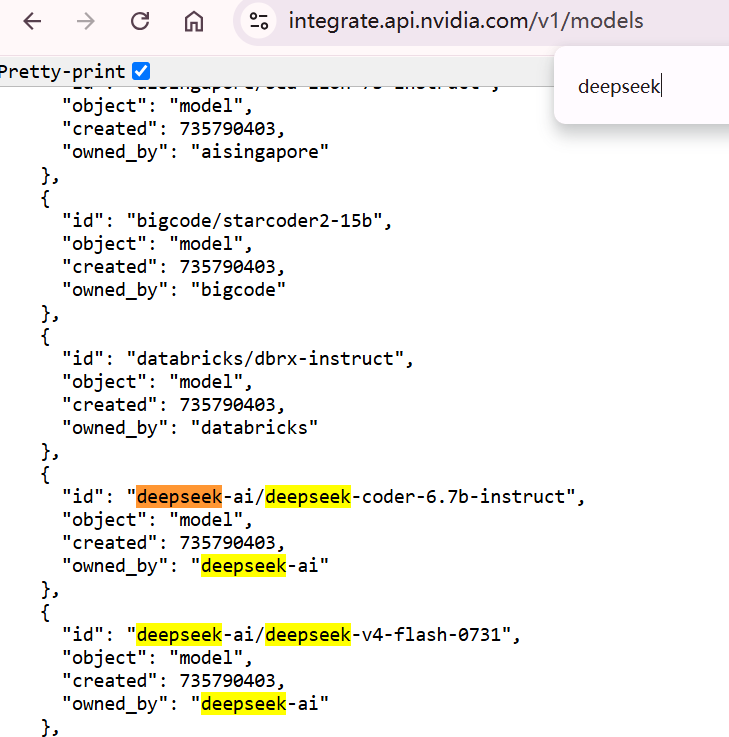The image size is (729, 737).
Task: Click "object": "model" line under deepseek-coder entry
Action: [x=157, y=520]
